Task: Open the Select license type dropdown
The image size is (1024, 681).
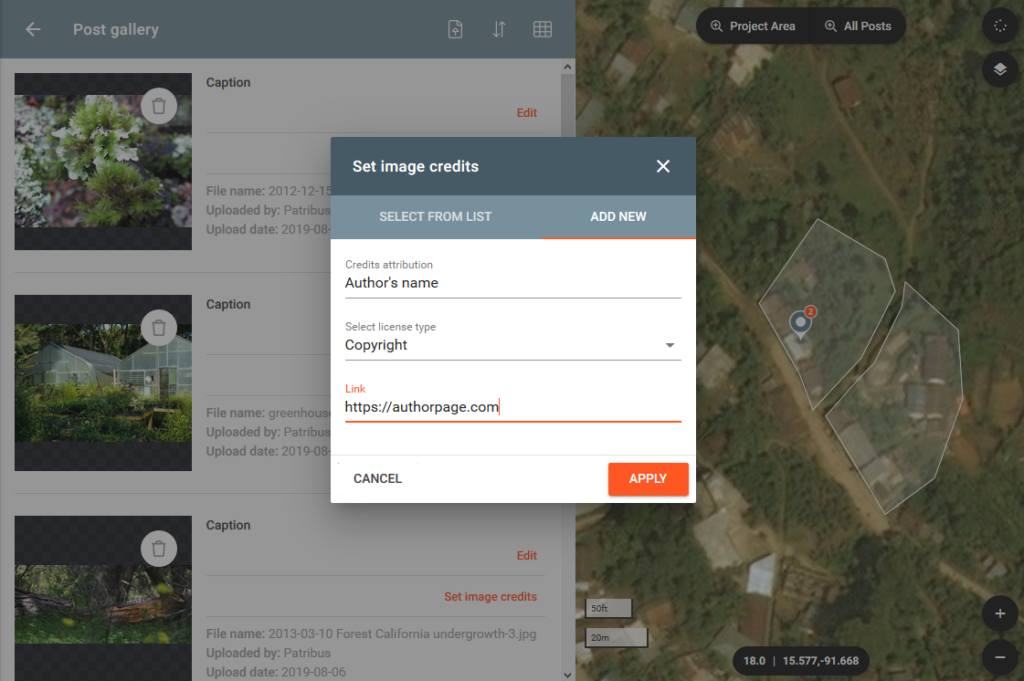Action: (513, 345)
